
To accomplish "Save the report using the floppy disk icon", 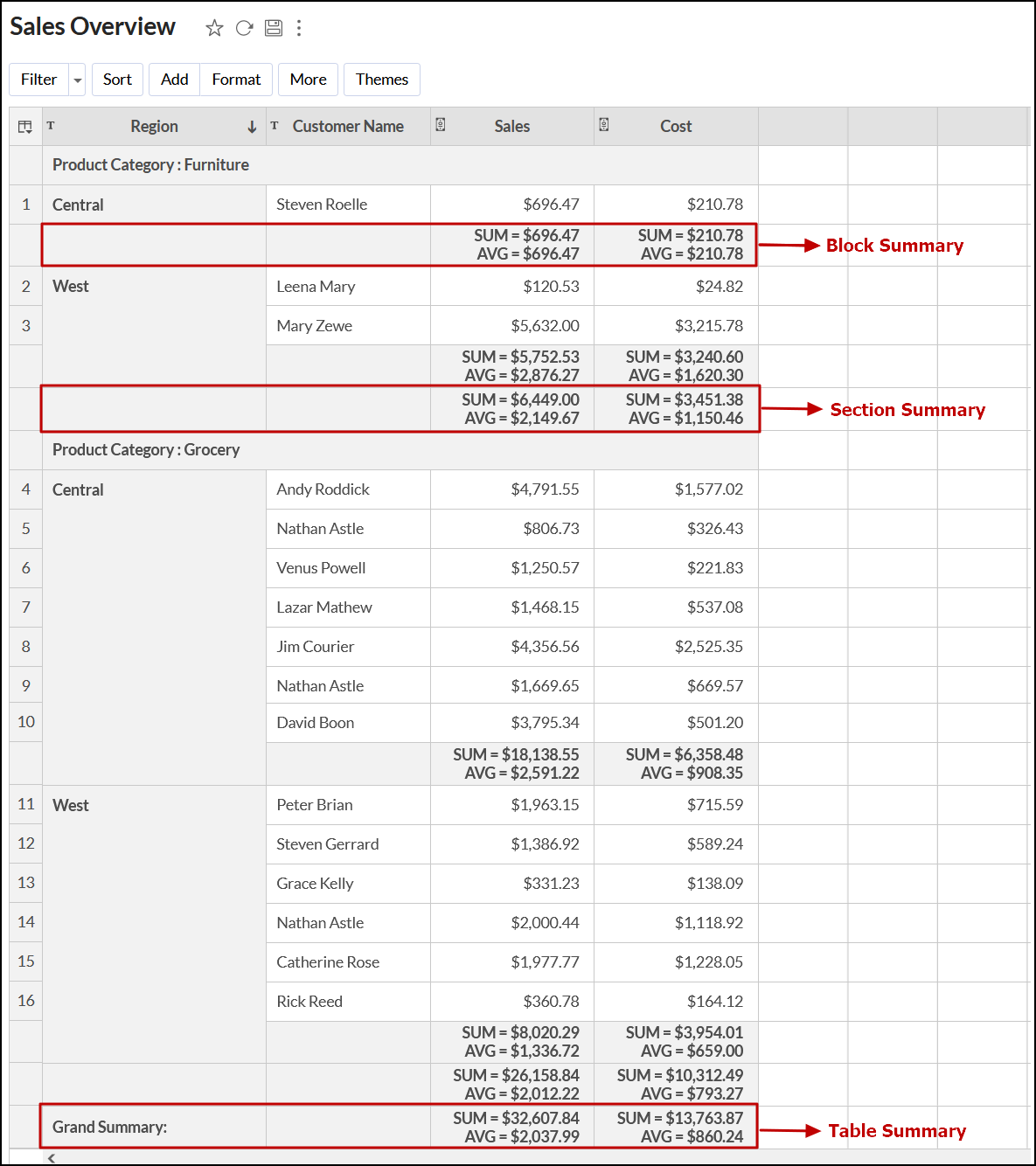I will coord(272,27).
